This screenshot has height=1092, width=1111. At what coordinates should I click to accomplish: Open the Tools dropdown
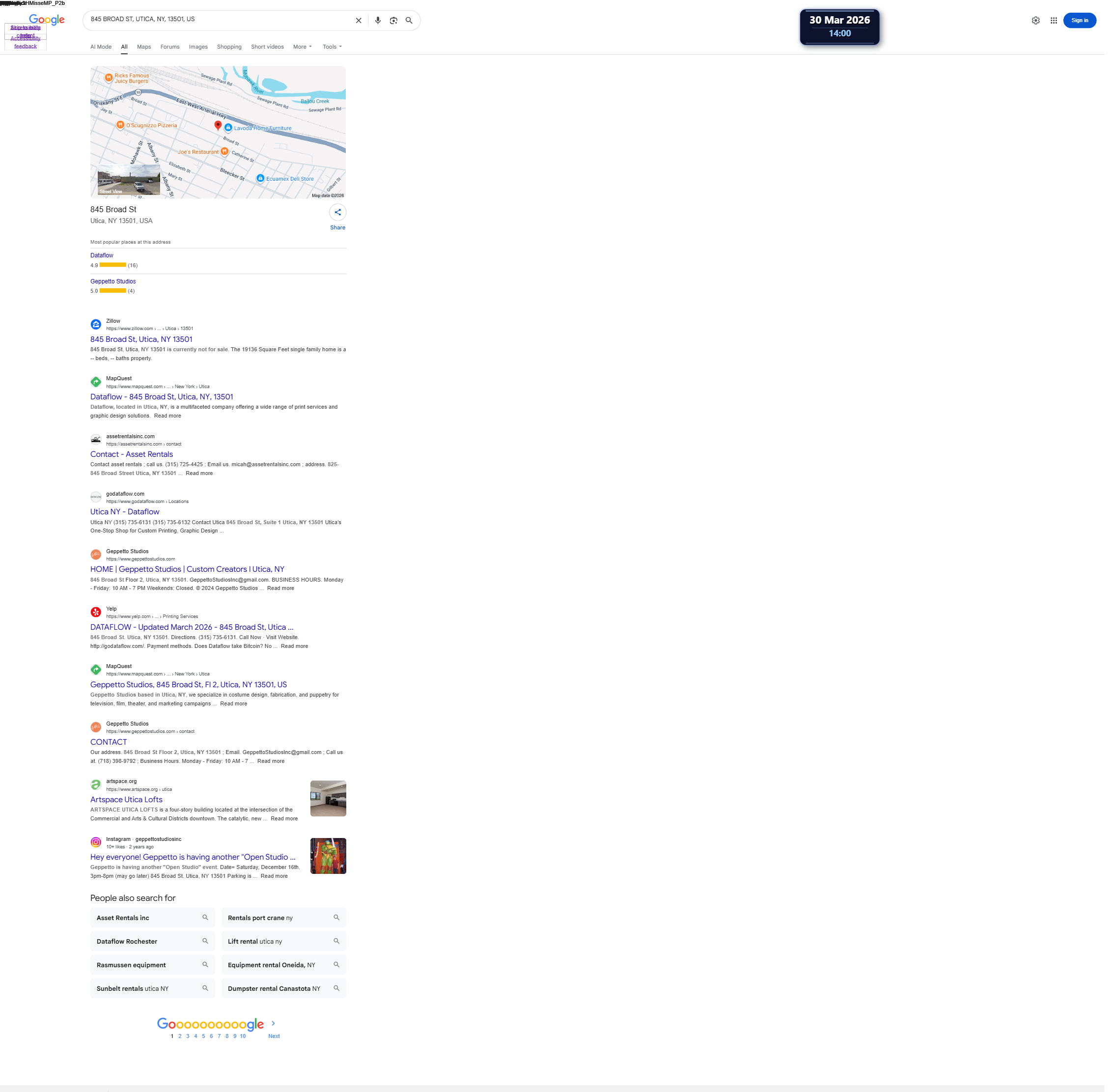click(332, 47)
